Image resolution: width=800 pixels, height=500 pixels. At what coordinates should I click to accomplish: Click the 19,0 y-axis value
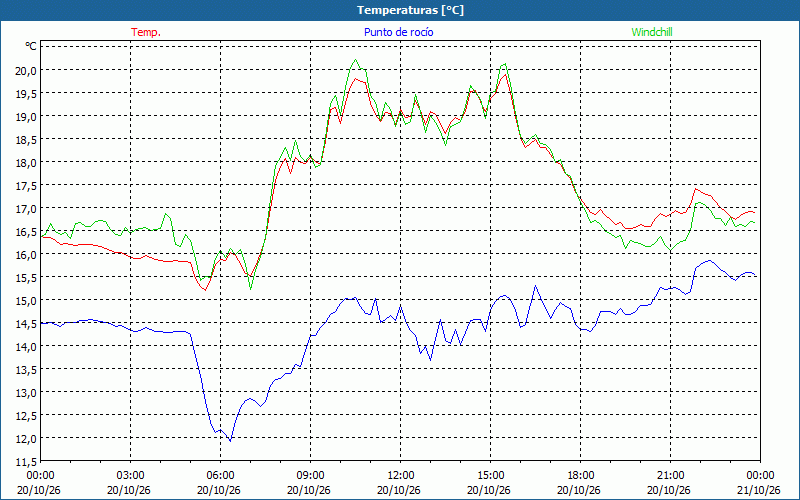click(x=27, y=116)
